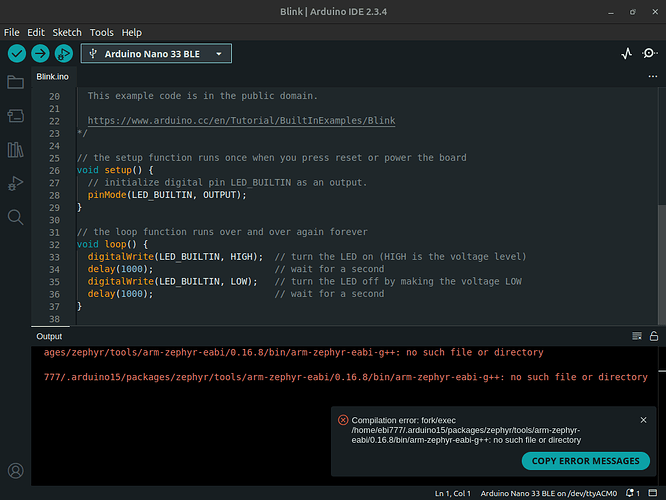Image resolution: width=666 pixels, height=500 pixels.
Task: Open the Debug sidebar panel
Action: tap(15, 184)
